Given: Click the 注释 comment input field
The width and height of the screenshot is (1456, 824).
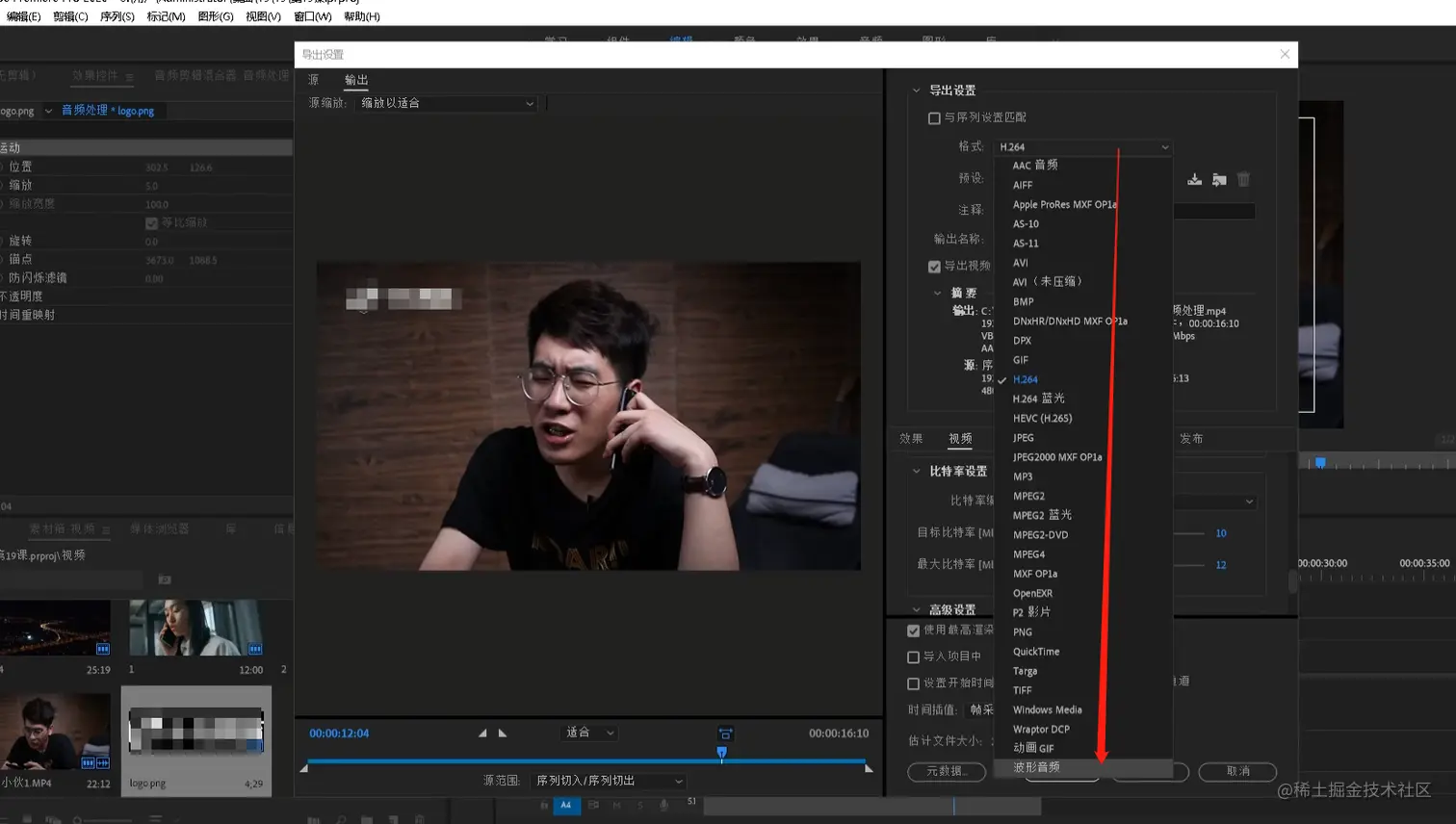Looking at the screenshot, I should coord(1213,211).
